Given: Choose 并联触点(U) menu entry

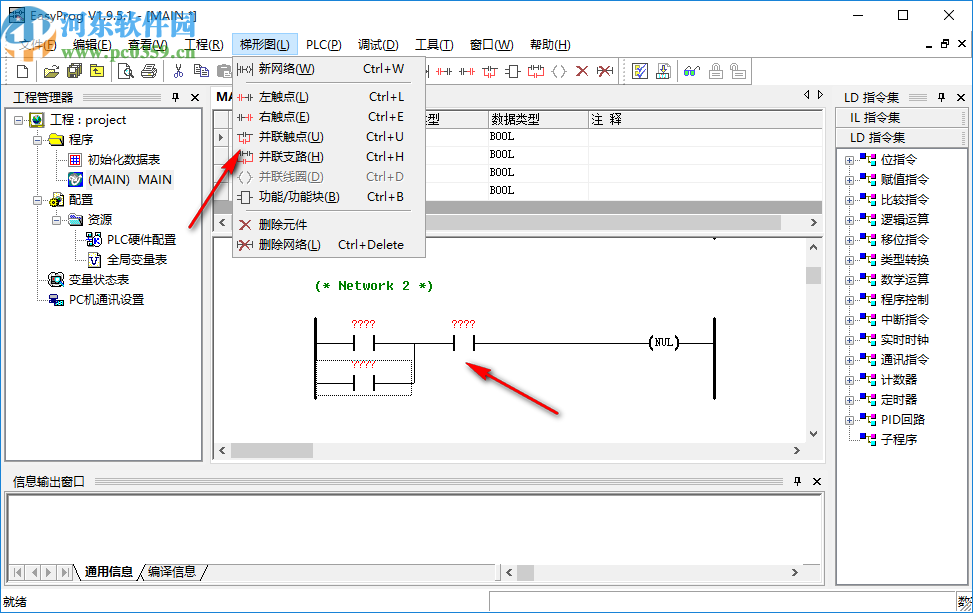Looking at the screenshot, I should (x=329, y=136).
